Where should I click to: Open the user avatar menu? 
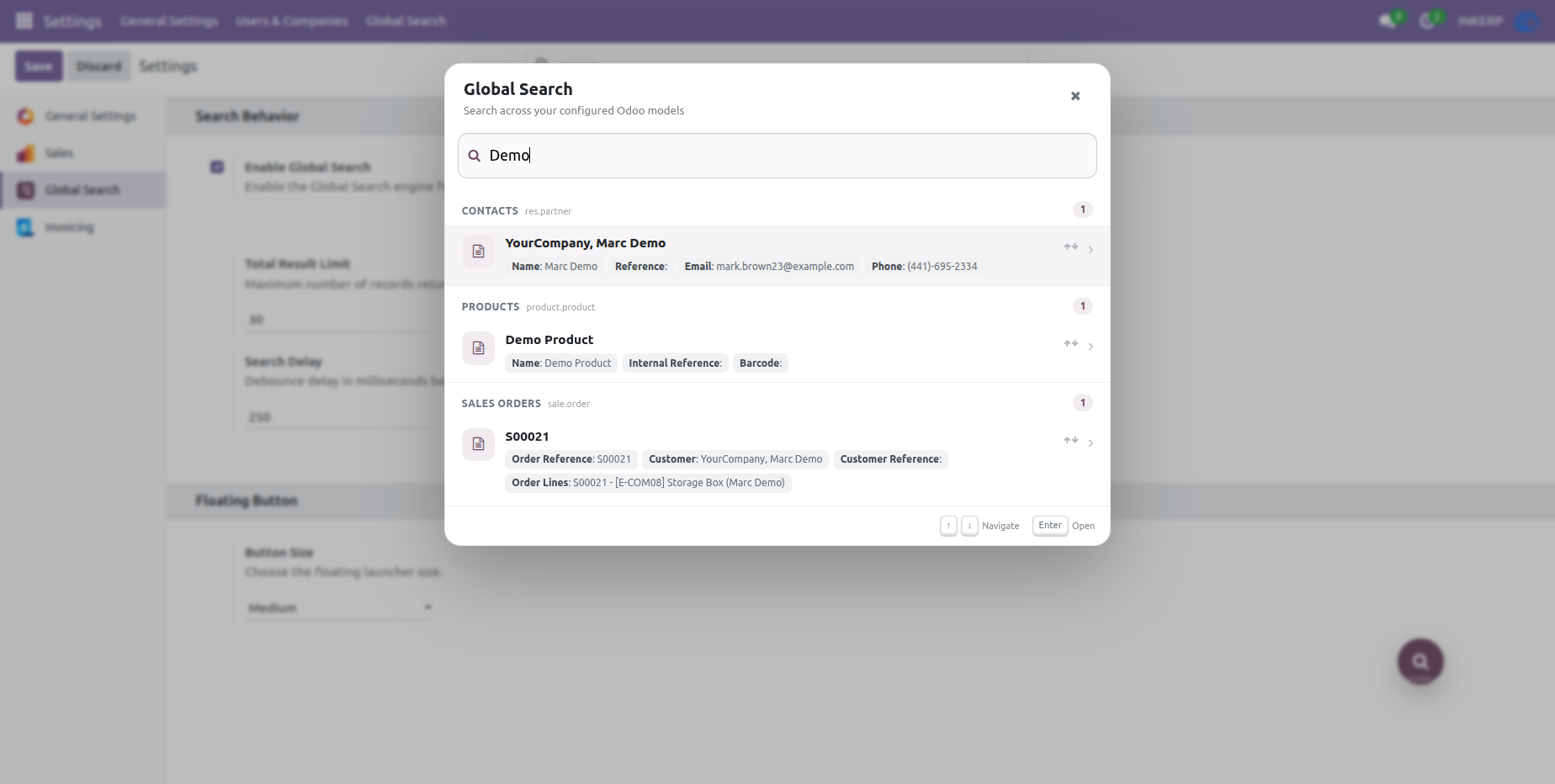tap(1526, 21)
